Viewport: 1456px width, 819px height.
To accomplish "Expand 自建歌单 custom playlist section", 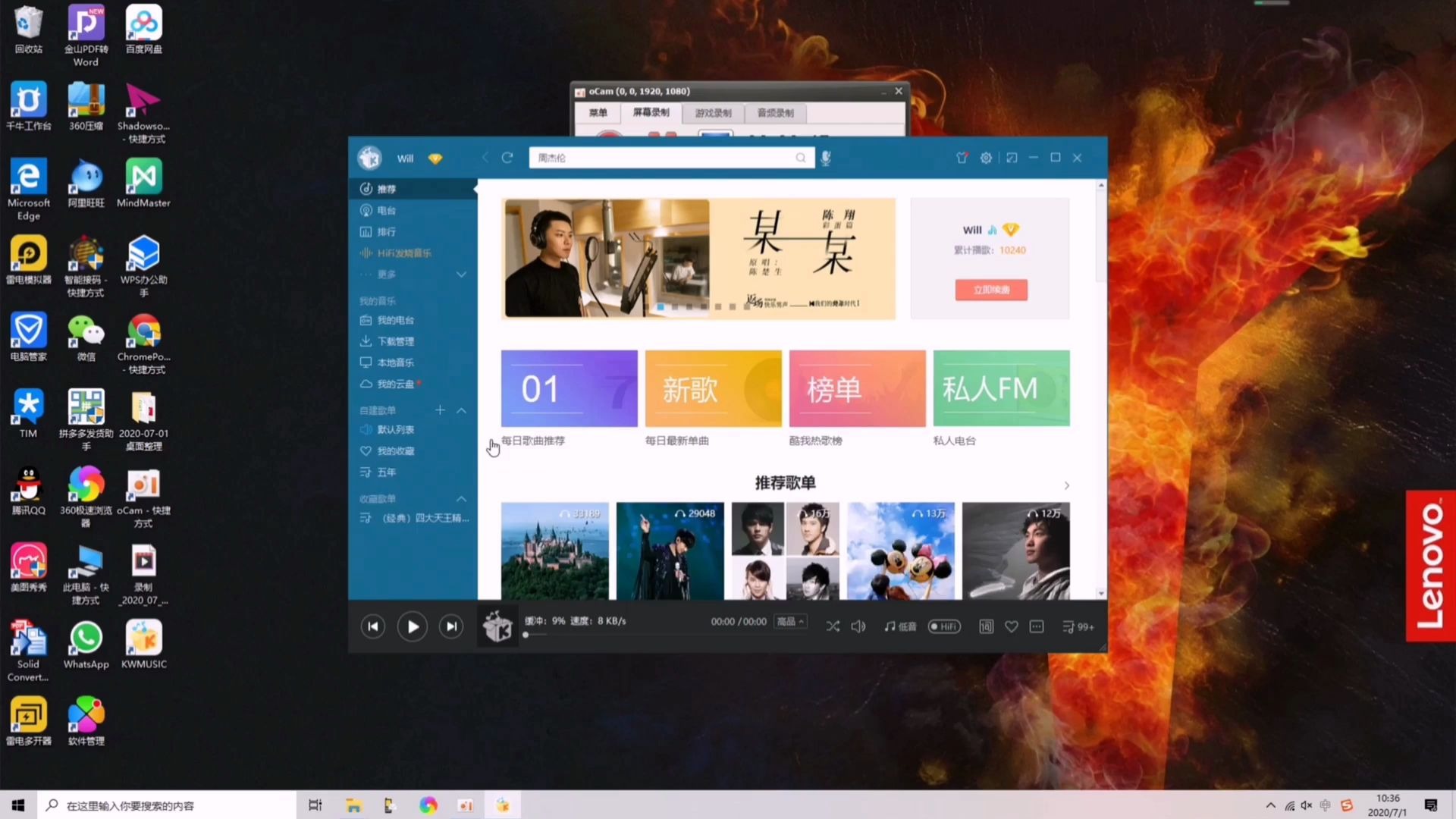I will coord(461,409).
